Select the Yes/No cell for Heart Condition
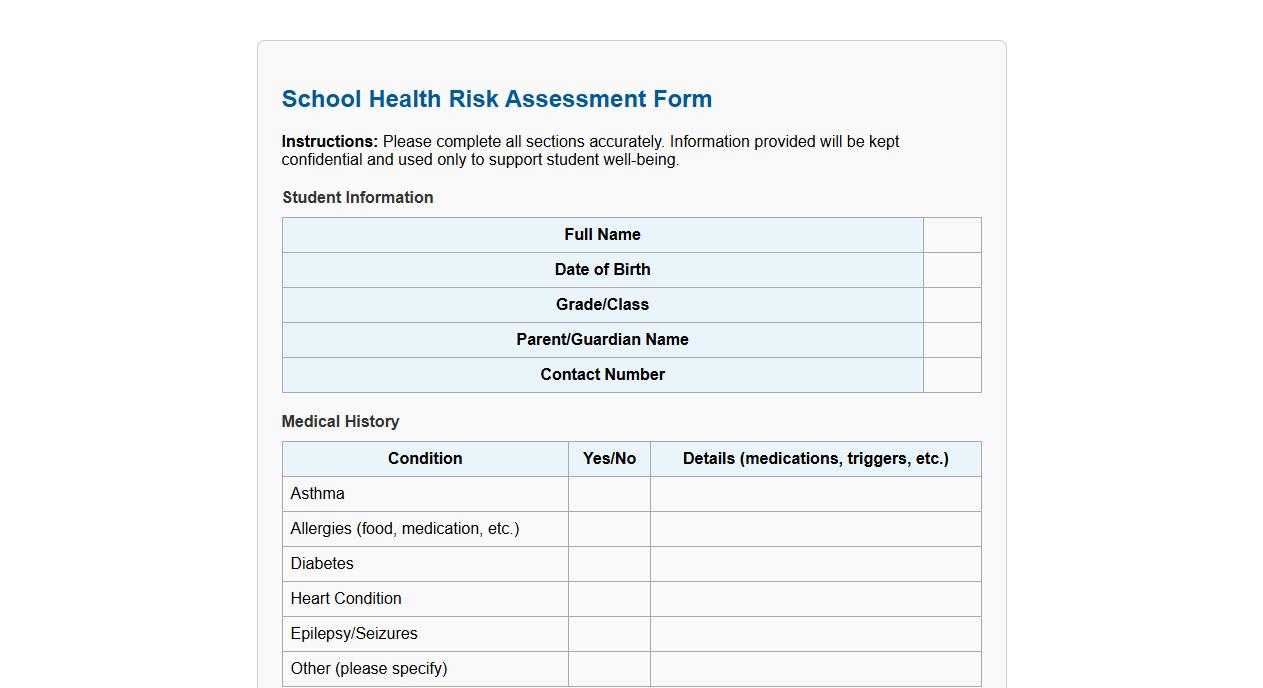This screenshot has height=688, width=1263. (x=609, y=598)
